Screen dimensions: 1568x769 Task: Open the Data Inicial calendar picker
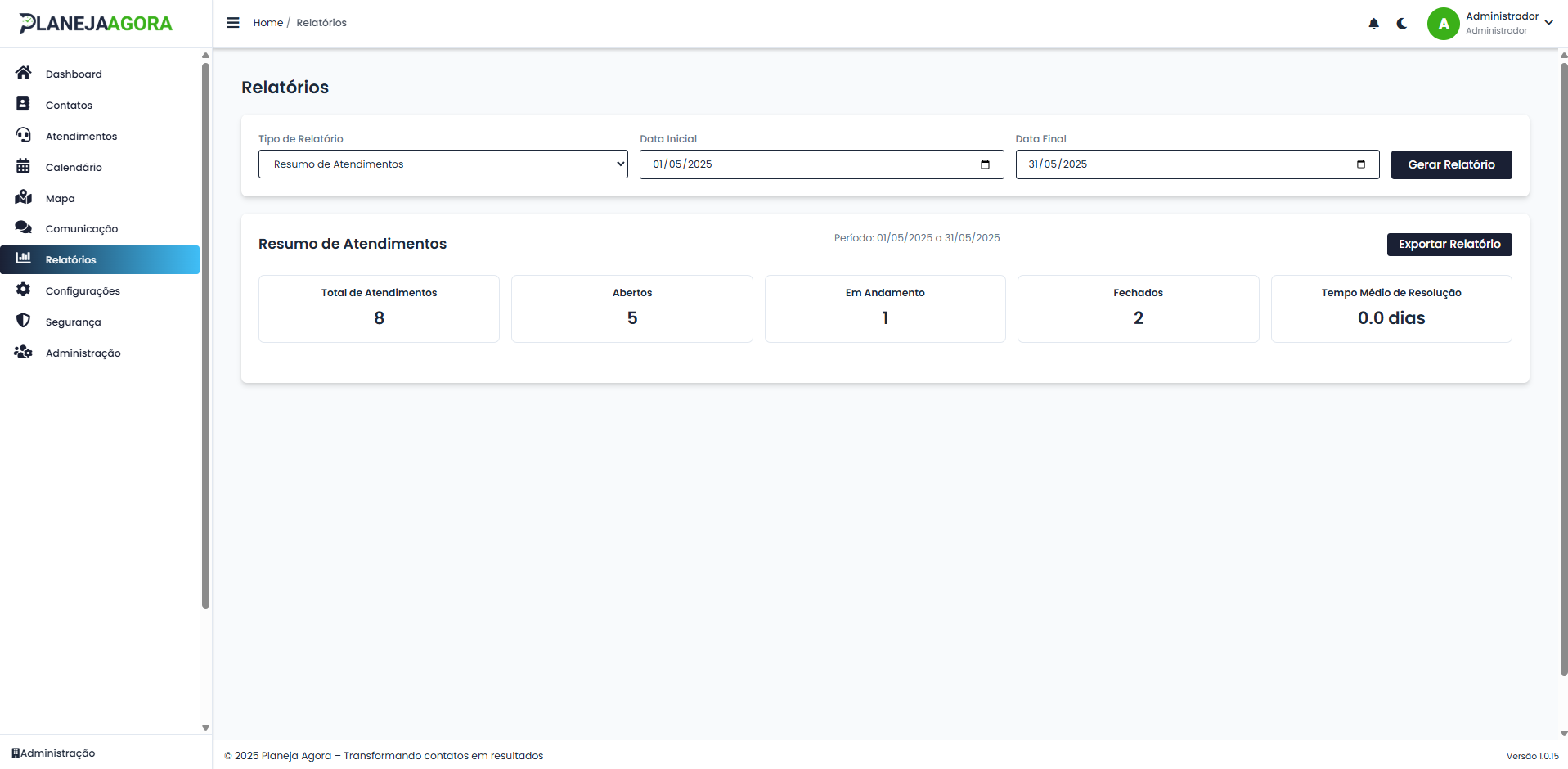985,164
